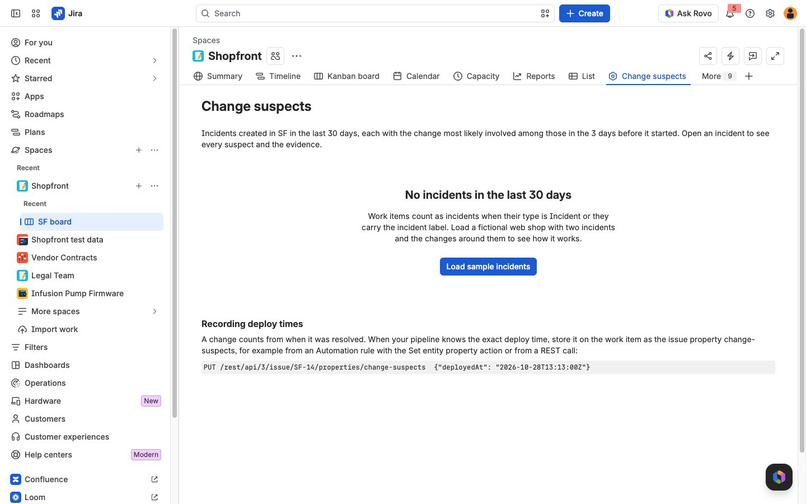Click the sidebar vertical scrollbar
The image size is (806, 504).
point(175,223)
